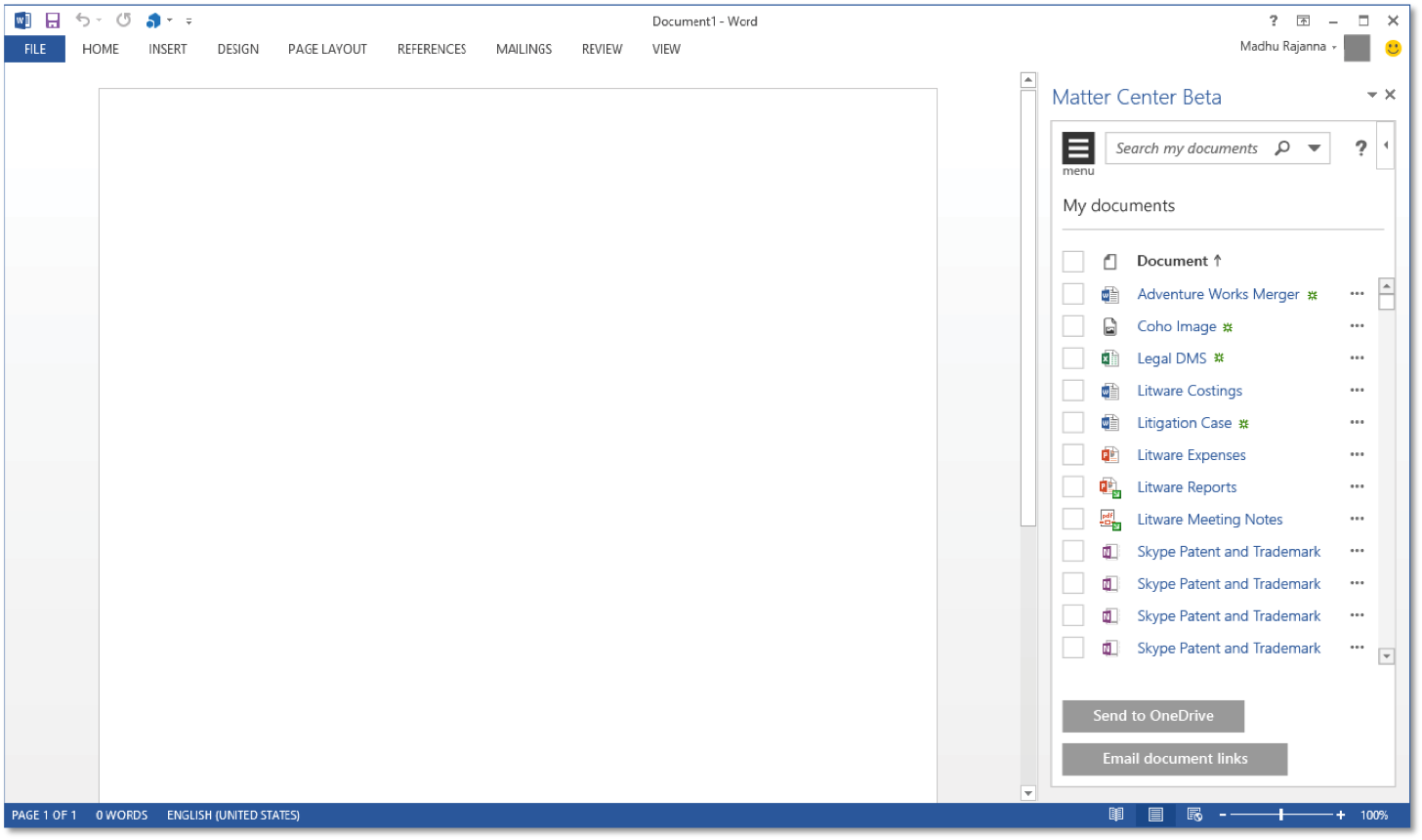
Task: Open Customize Quick Access Toolbar arrow
Action: [x=188, y=21]
